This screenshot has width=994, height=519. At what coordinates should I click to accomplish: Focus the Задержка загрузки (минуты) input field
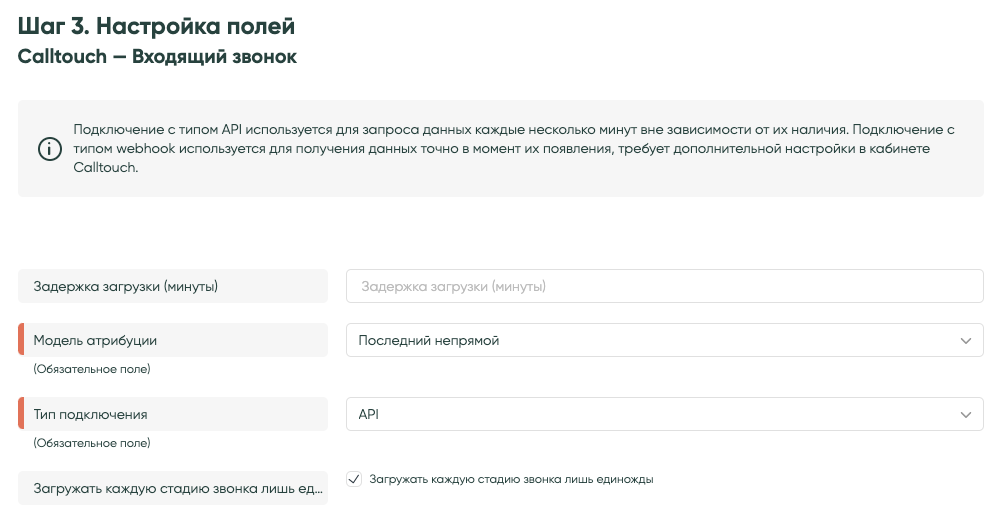[x=664, y=286]
